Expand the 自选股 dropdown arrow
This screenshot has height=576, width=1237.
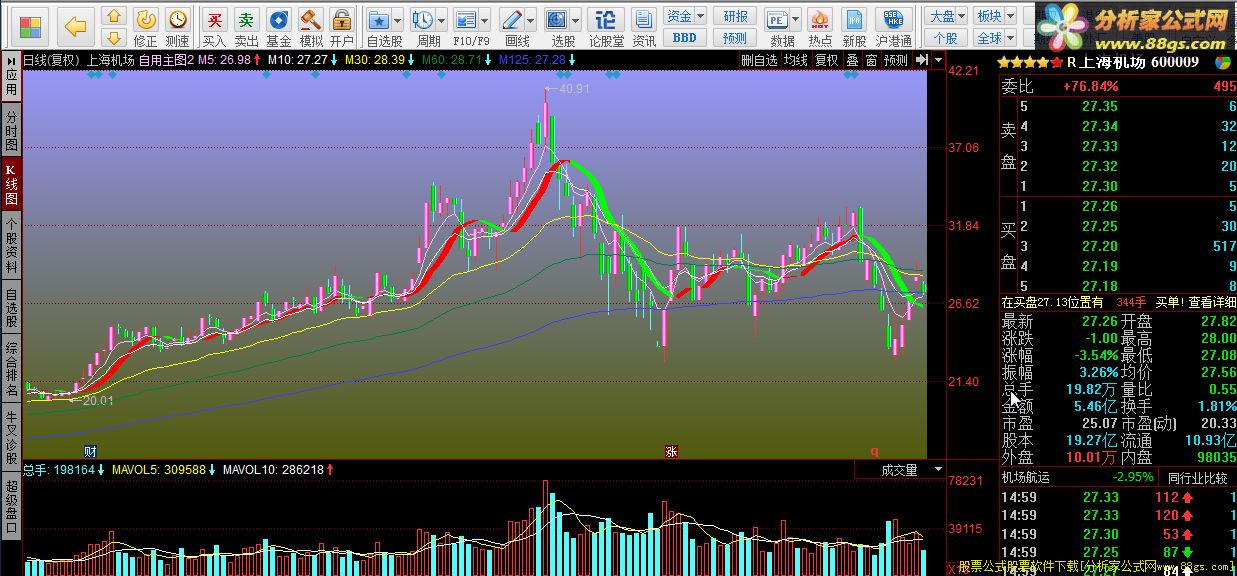point(398,20)
